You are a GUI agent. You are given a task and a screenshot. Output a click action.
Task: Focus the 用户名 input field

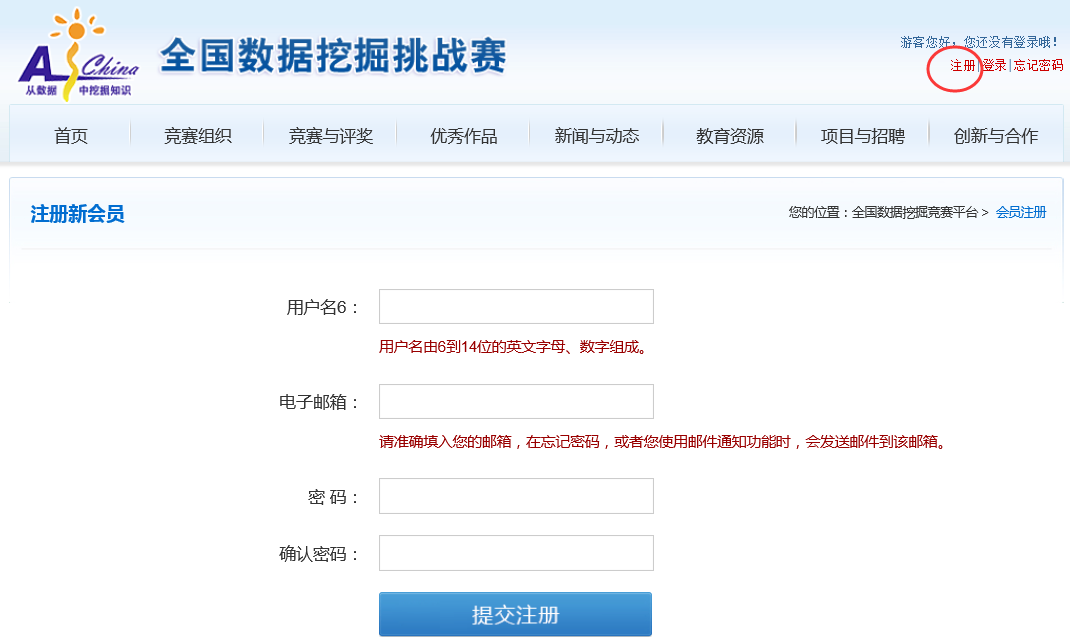pyautogui.click(x=517, y=307)
